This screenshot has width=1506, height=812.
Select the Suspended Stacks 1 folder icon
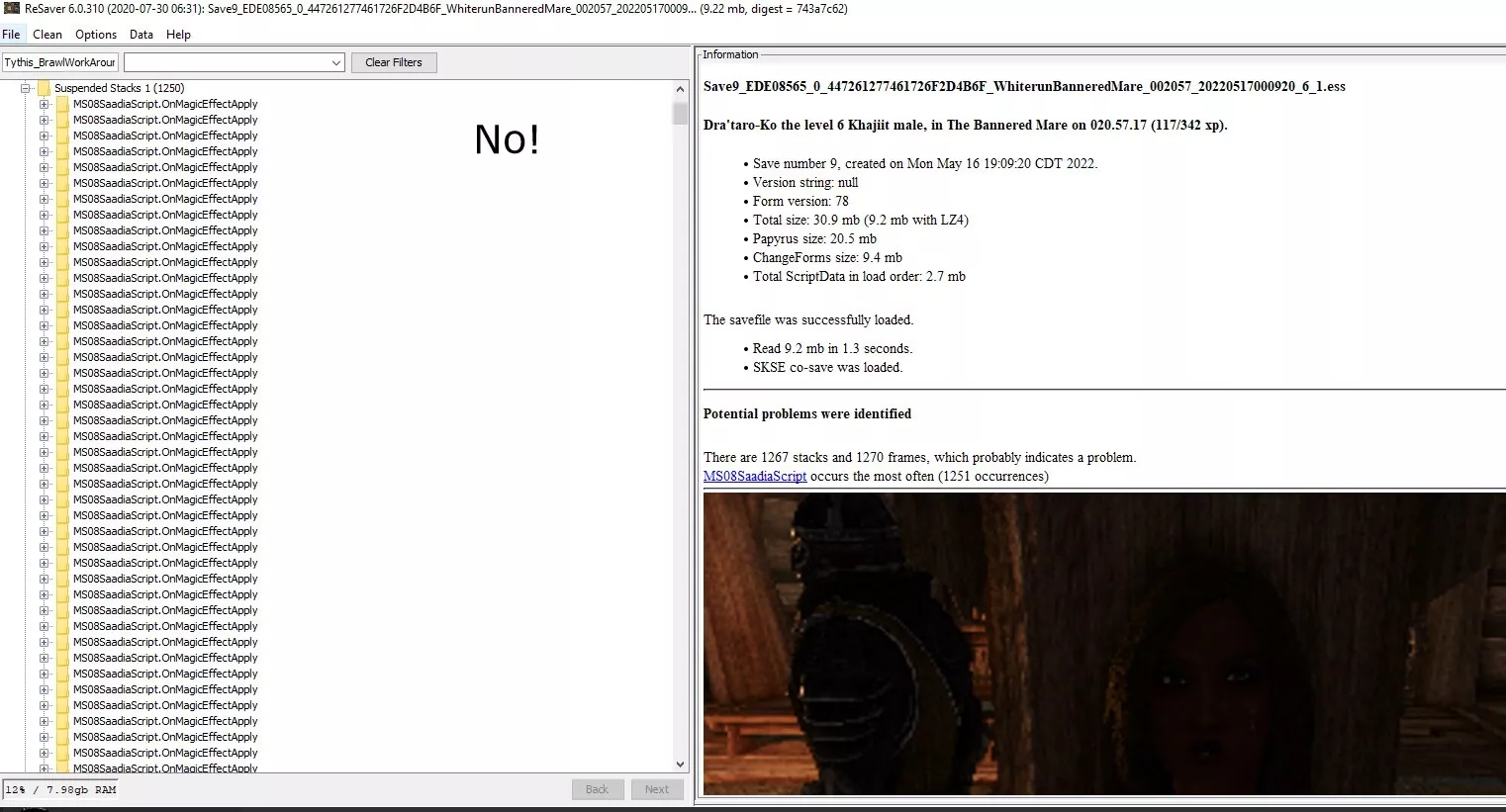pos(44,88)
